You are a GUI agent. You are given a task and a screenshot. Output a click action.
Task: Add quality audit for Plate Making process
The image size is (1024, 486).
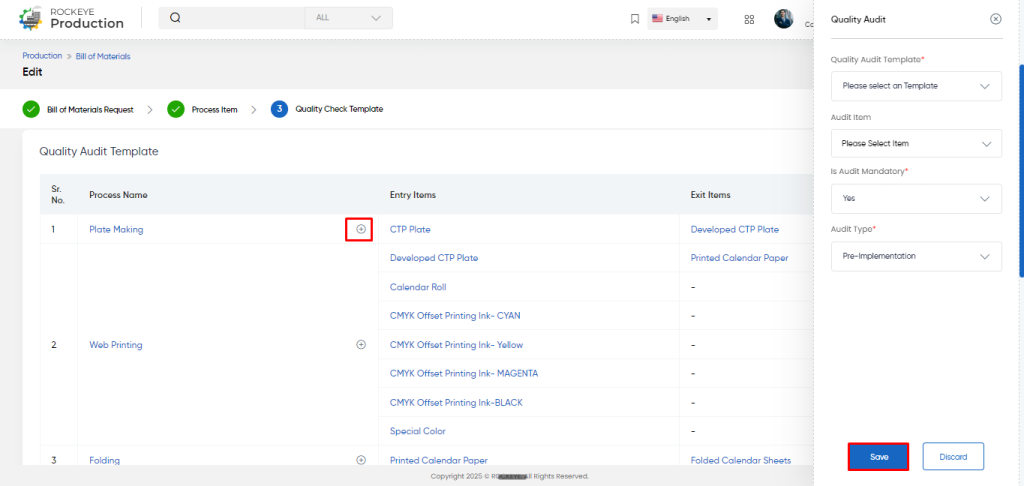[x=360, y=229]
